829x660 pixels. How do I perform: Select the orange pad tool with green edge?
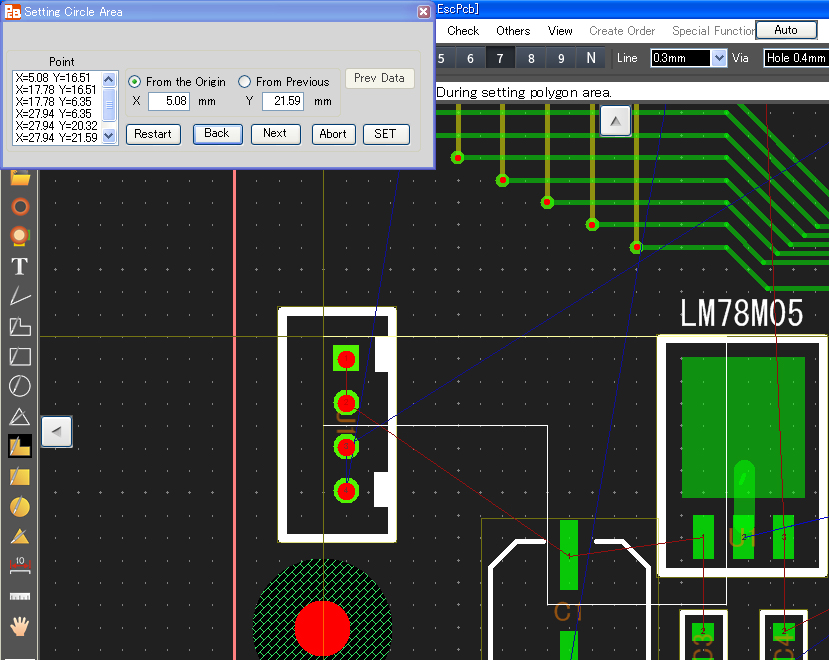pyautogui.click(x=20, y=236)
